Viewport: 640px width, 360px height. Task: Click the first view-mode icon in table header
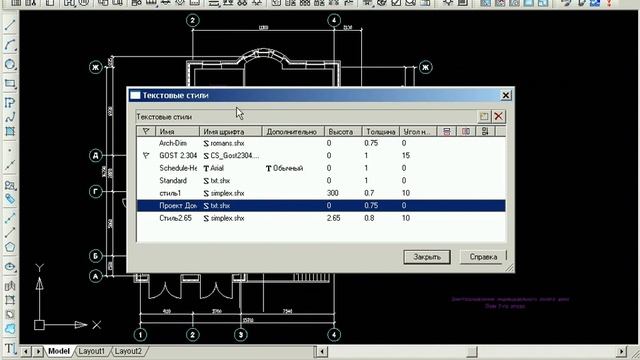coord(447,131)
